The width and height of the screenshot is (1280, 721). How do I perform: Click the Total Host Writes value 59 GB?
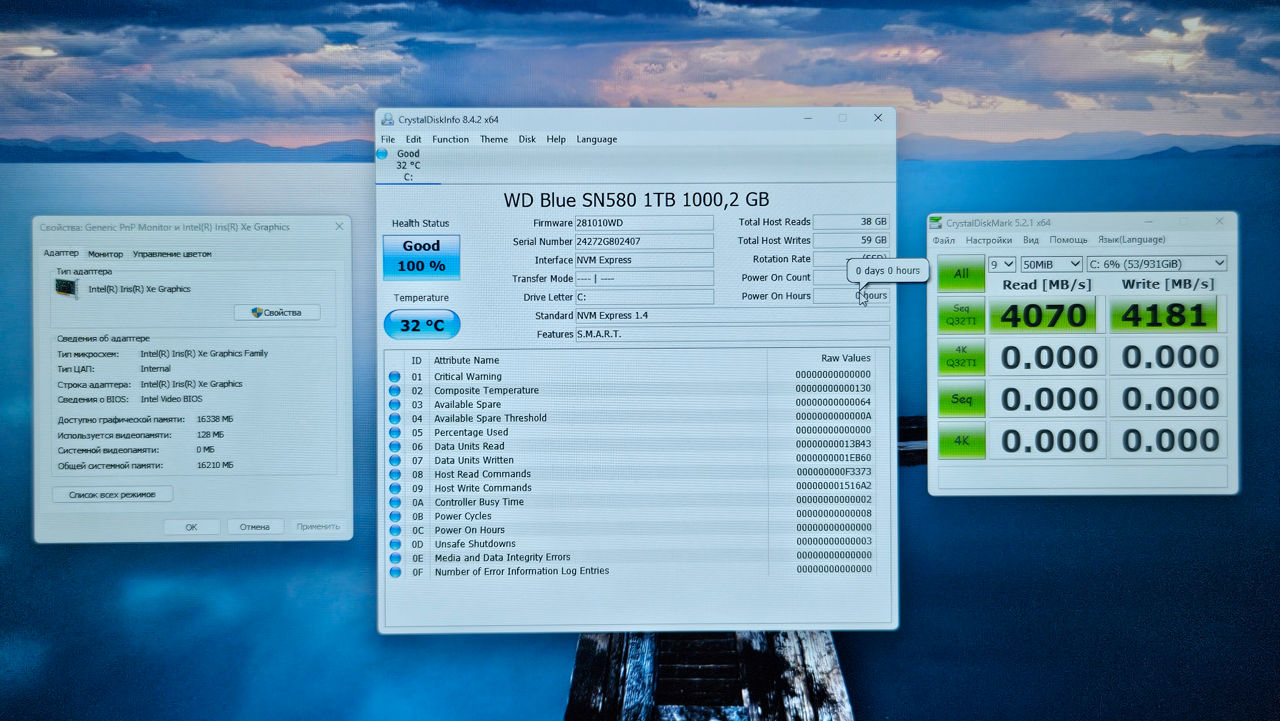coord(851,240)
